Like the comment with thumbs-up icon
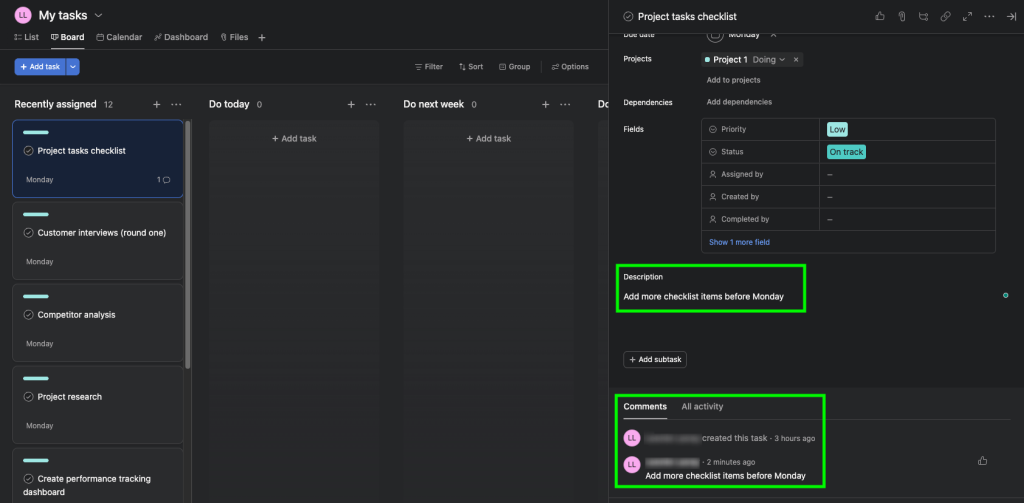Screen dimensions: 1024x503 pos(982,461)
